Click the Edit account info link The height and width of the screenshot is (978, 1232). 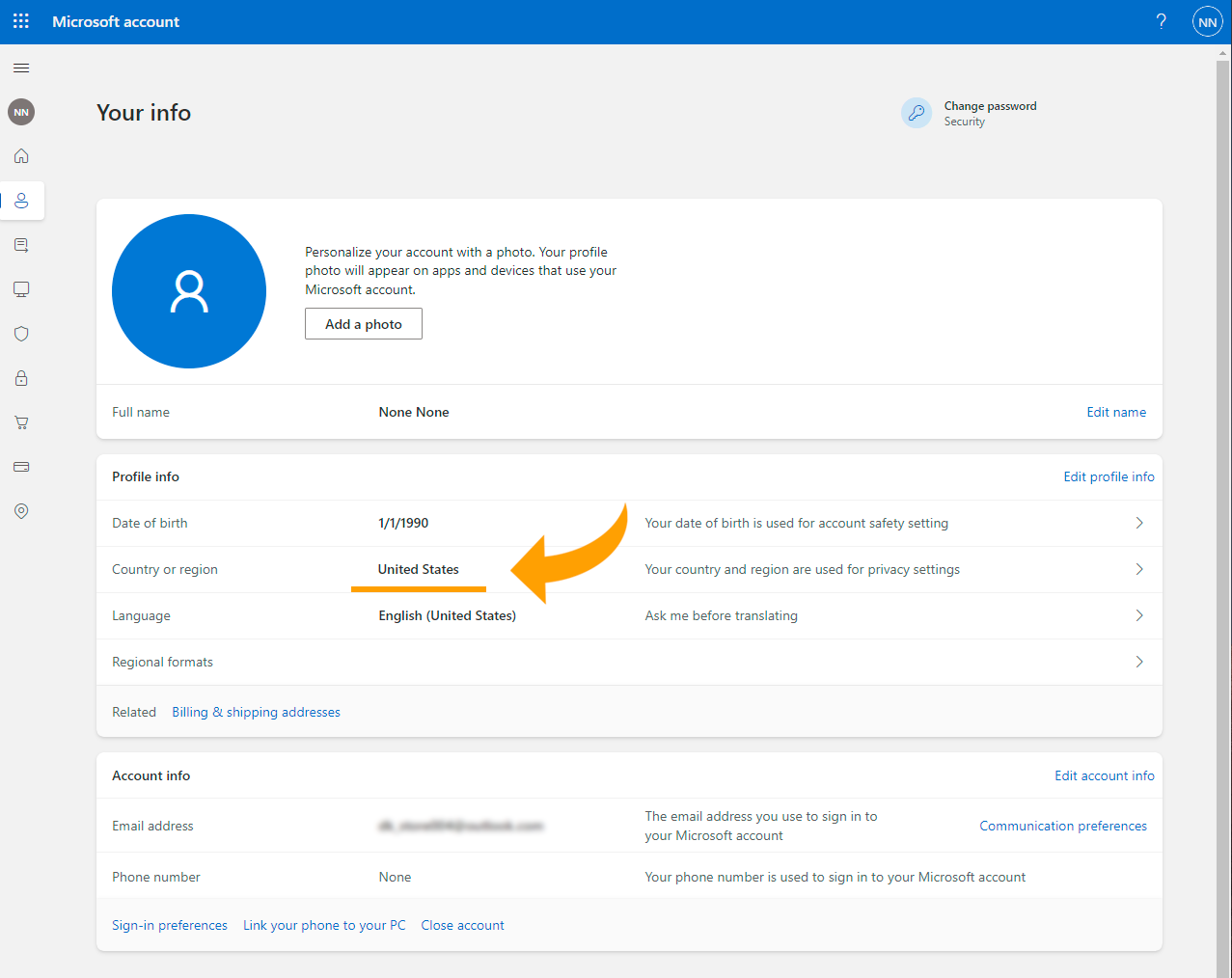click(x=1105, y=775)
